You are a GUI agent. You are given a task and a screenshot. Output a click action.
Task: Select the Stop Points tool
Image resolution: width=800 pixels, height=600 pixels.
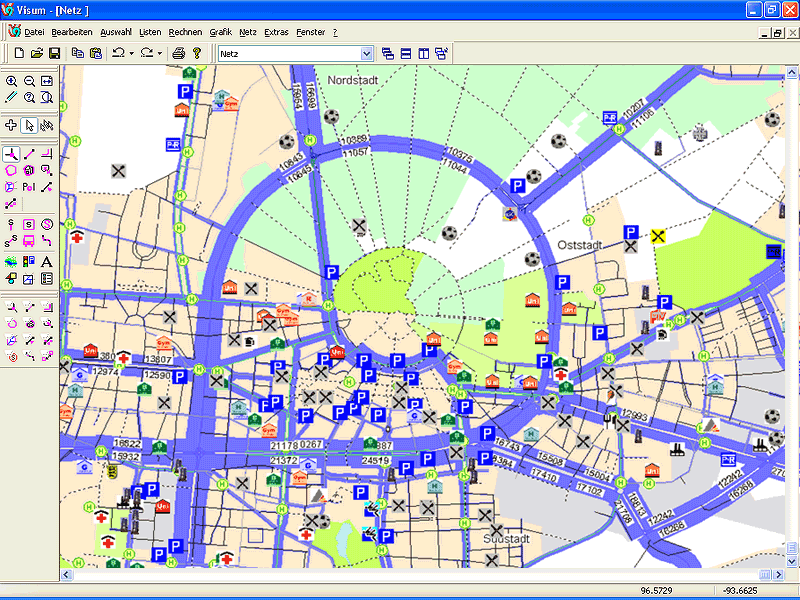pos(11,224)
